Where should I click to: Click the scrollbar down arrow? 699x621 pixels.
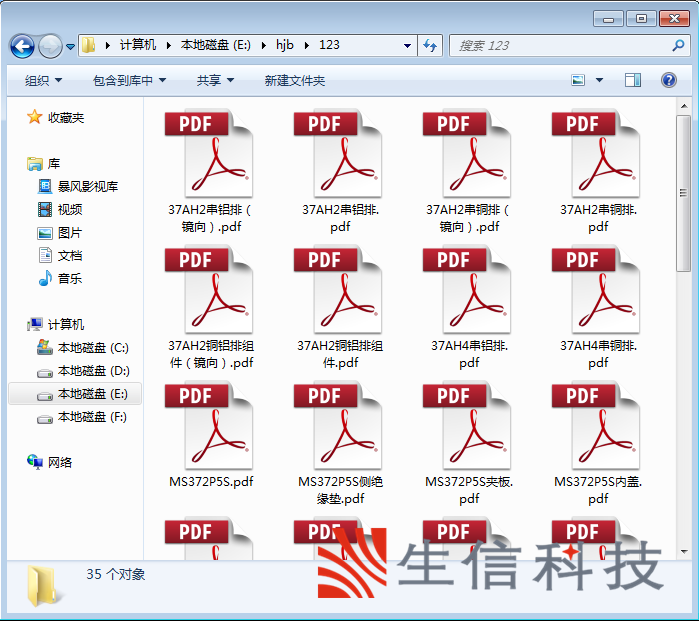[683, 552]
